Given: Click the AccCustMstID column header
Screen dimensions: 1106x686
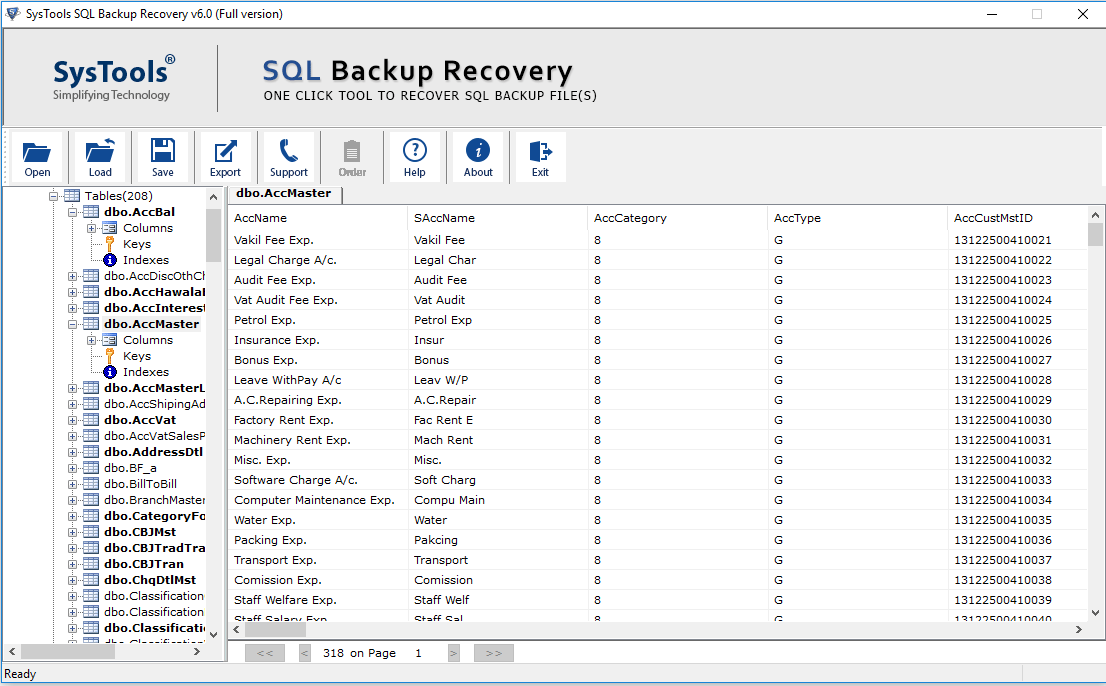Looking at the screenshot, I should [x=1017, y=218].
